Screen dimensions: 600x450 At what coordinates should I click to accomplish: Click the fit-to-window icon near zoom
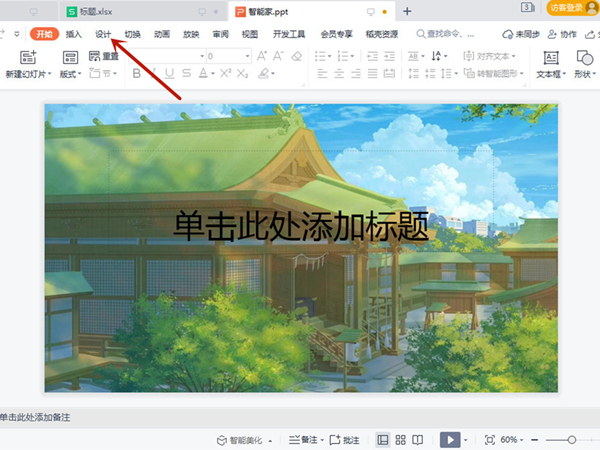(x=489, y=440)
